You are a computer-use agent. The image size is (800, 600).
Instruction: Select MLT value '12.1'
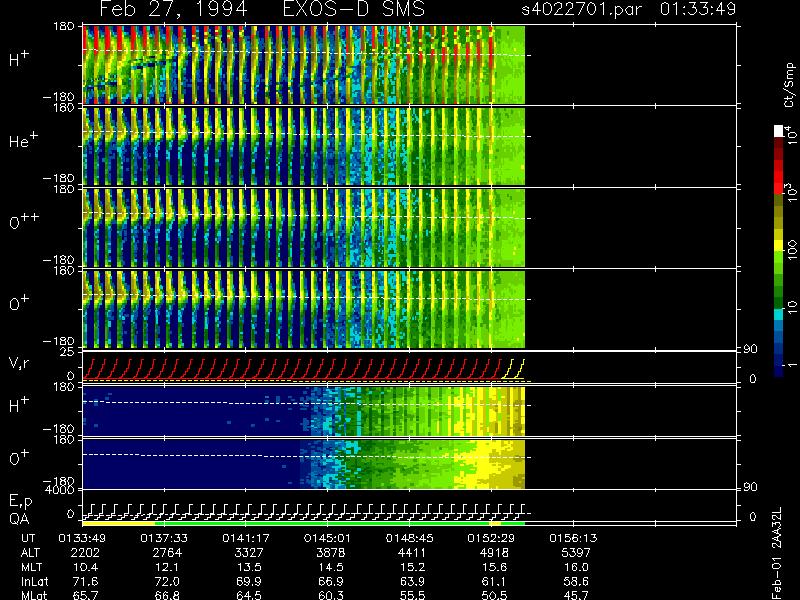pos(168,567)
